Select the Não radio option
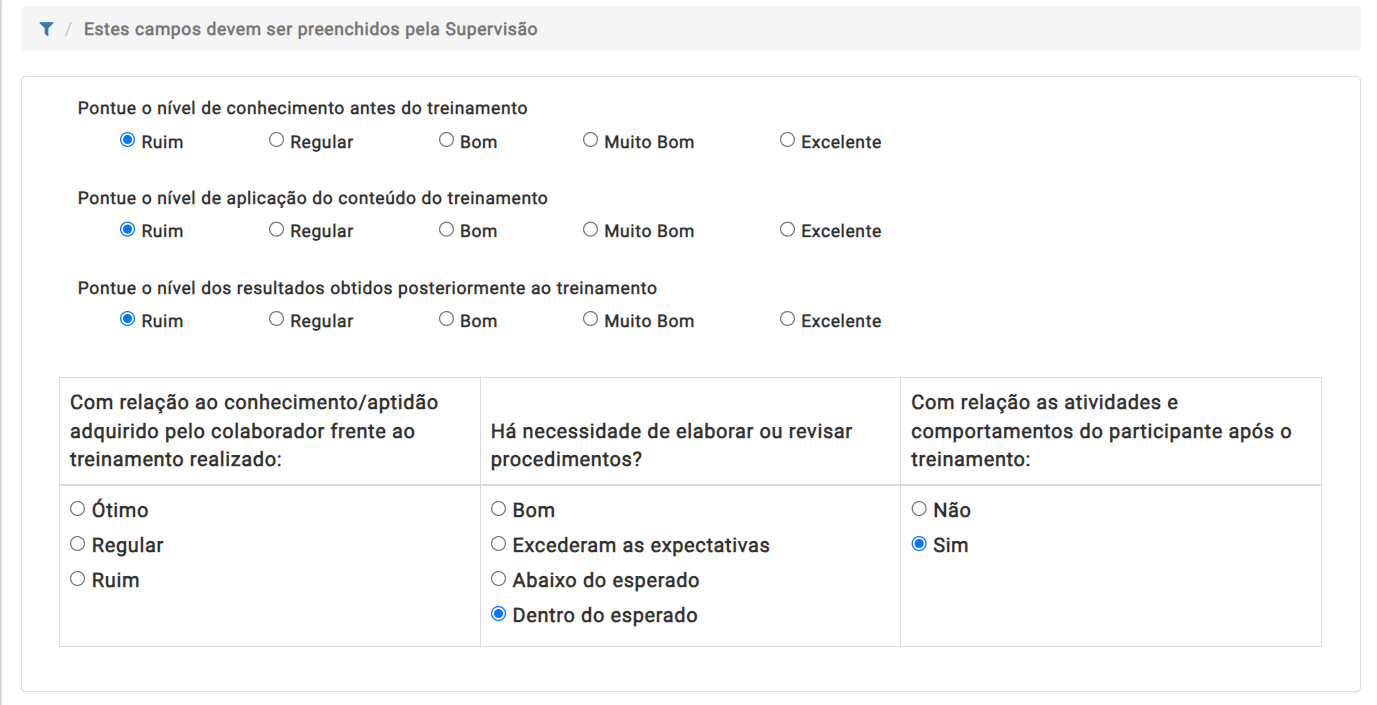Screen dimensions: 1377x705 (x=920, y=509)
